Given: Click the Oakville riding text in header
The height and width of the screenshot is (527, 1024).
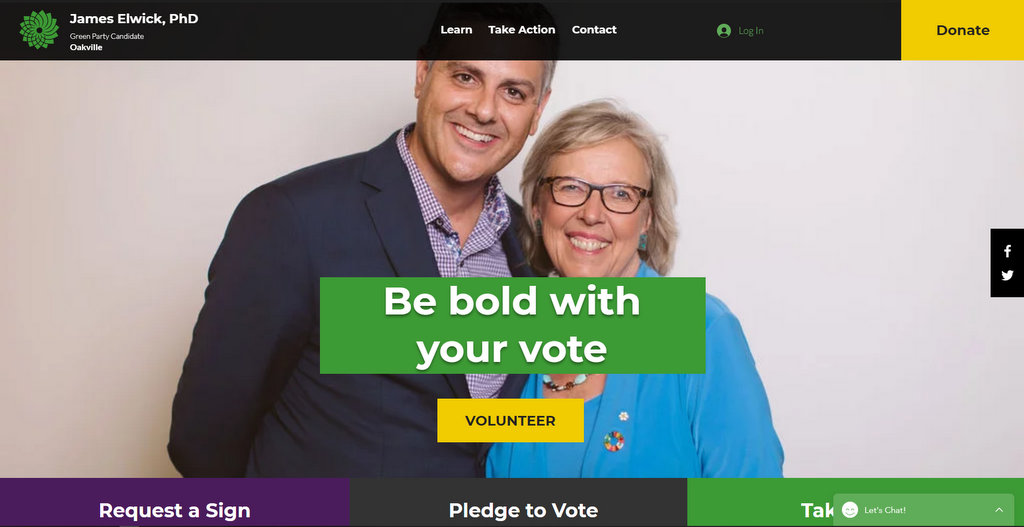Looking at the screenshot, I should pyautogui.click(x=86, y=47).
